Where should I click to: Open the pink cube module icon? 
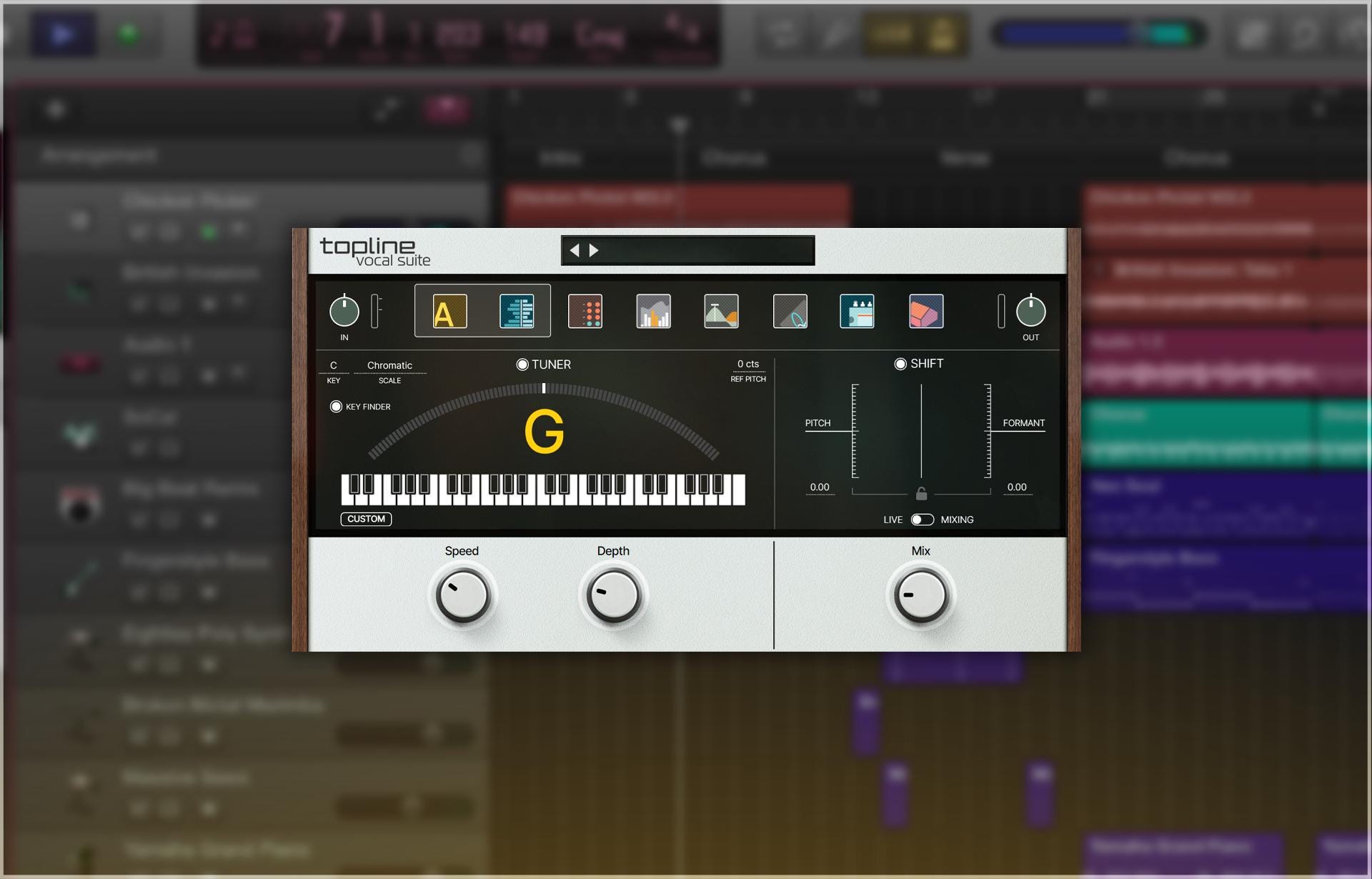(x=926, y=312)
